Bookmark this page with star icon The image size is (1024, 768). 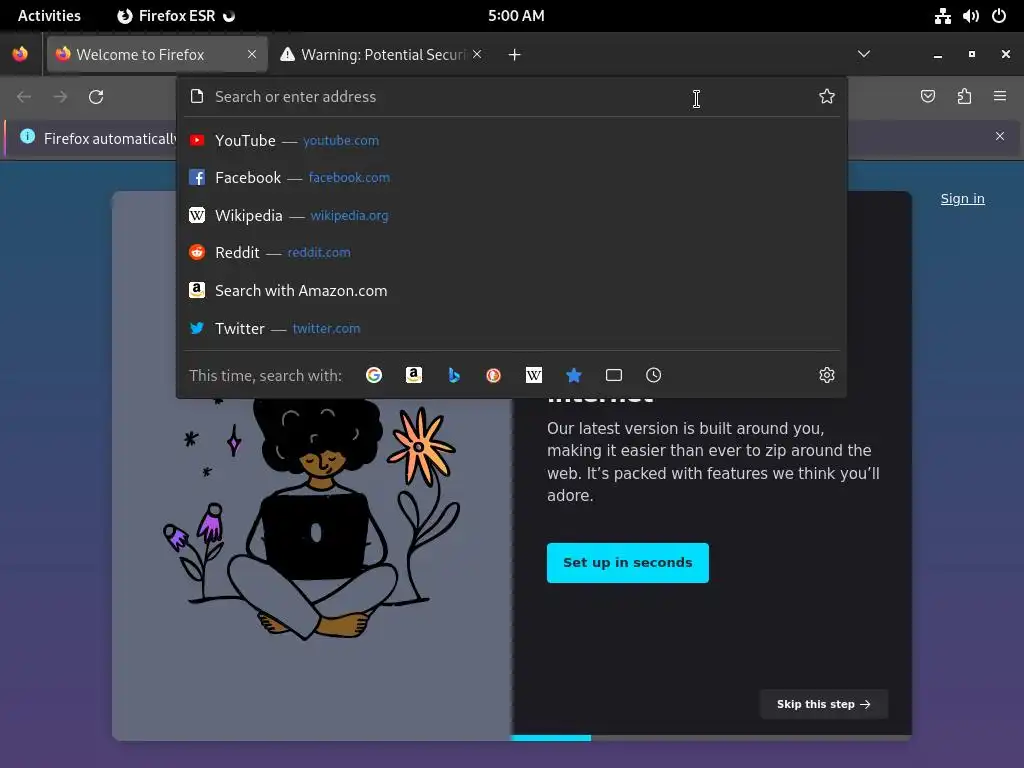[x=827, y=97]
